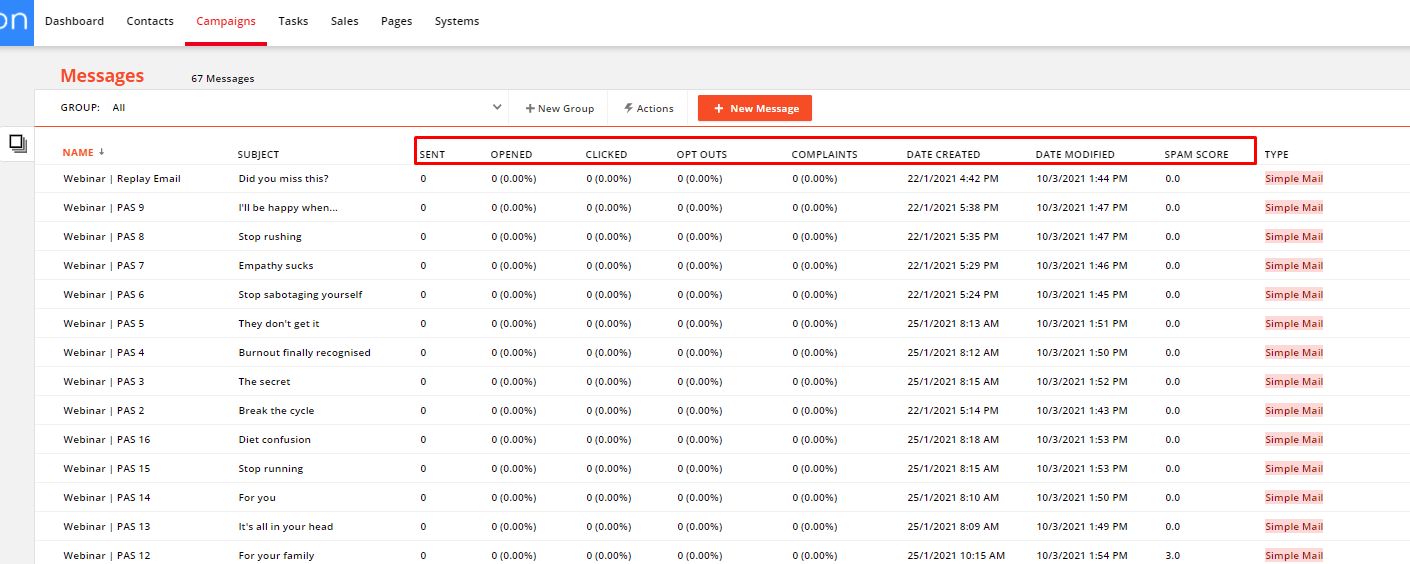Sort by the SENT column header
Image resolution: width=1410 pixels, height=564 pixels.
[x=433, y=154]
